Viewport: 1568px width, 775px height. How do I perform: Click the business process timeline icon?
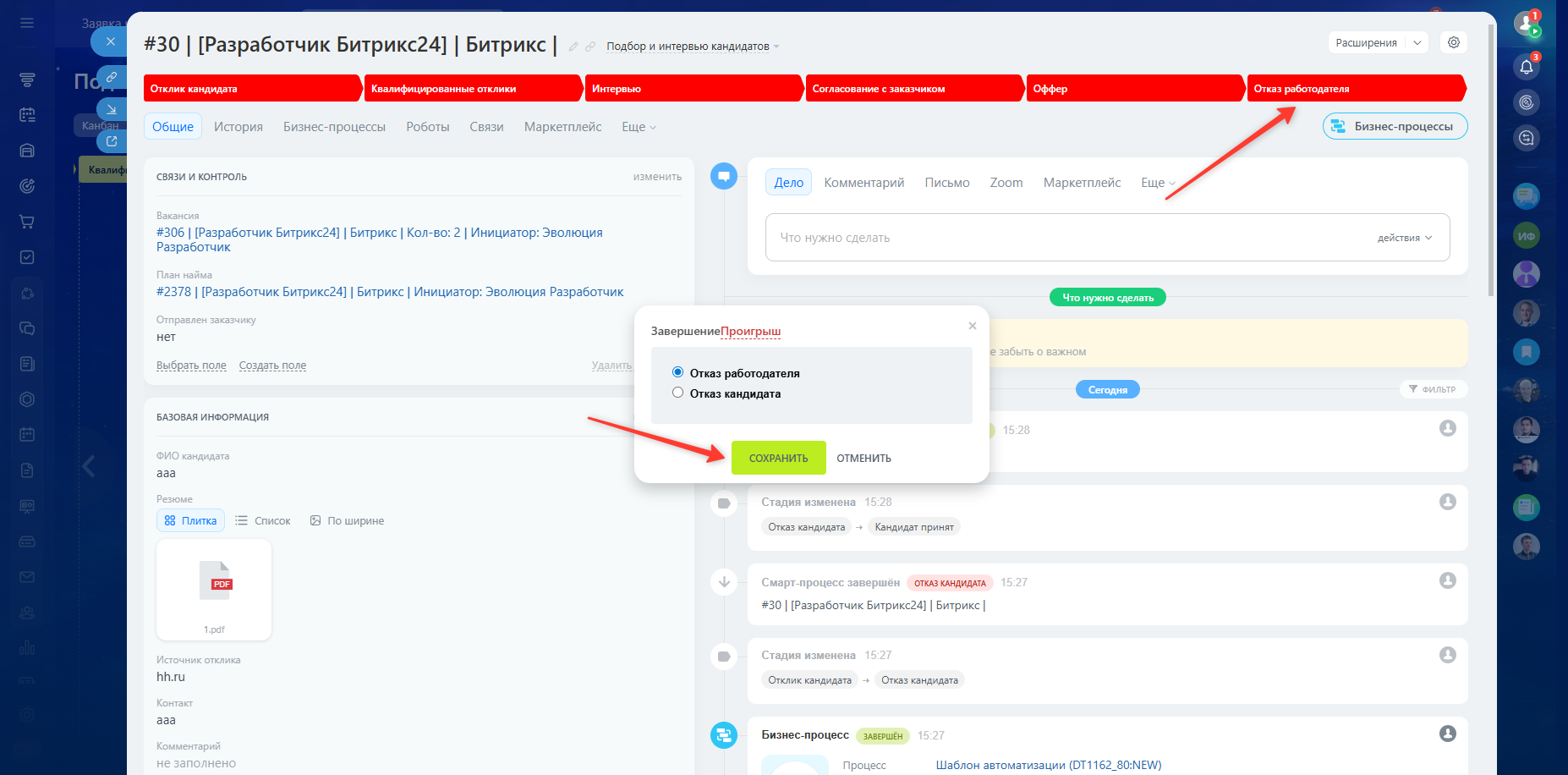pyautogui.click(x=724, y=735)
